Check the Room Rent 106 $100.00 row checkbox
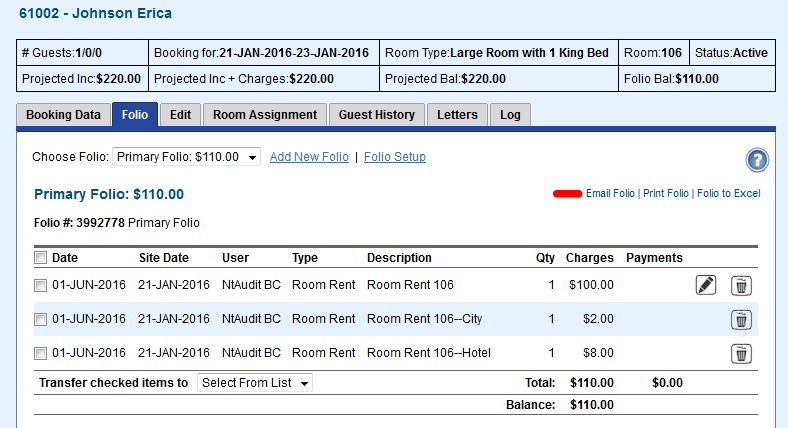The image size is (788, 428). [x=40, y=286]
